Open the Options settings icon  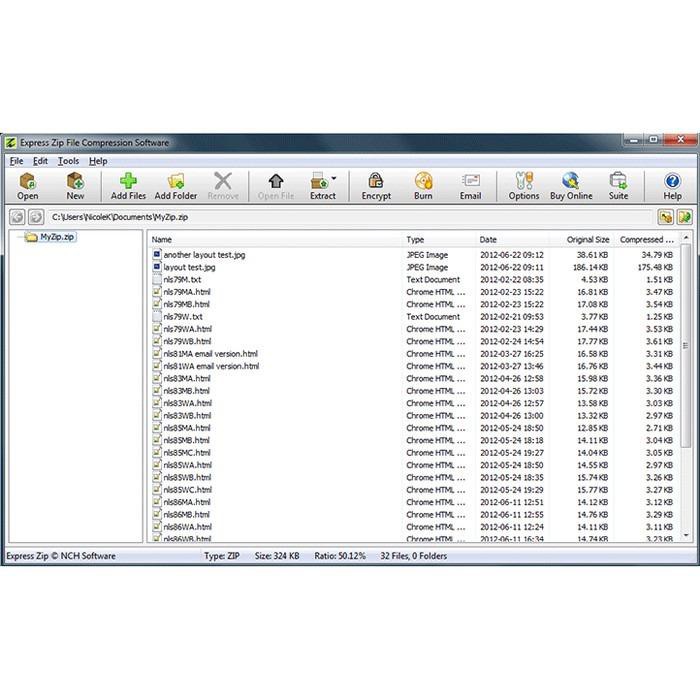coord(523,186)
